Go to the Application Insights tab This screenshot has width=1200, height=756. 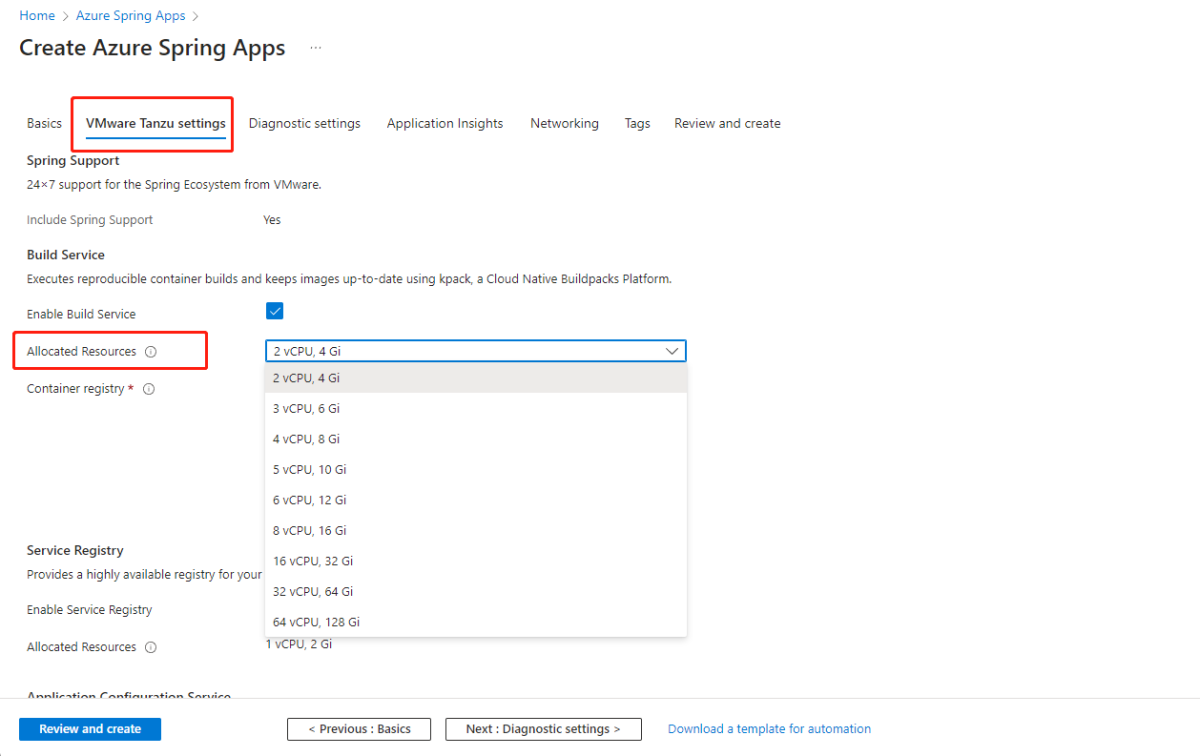click(445, 124)
